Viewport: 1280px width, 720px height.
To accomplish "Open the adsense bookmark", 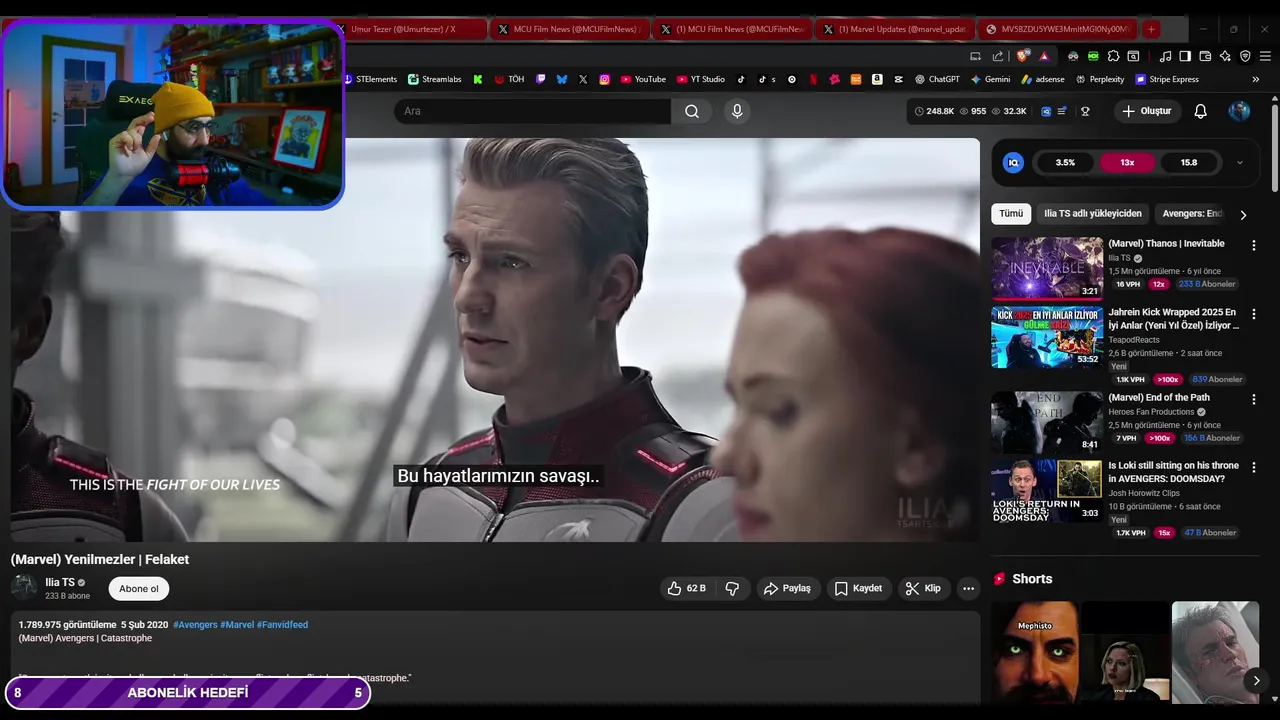I will pyautogui.click(x=1042, y=79).
